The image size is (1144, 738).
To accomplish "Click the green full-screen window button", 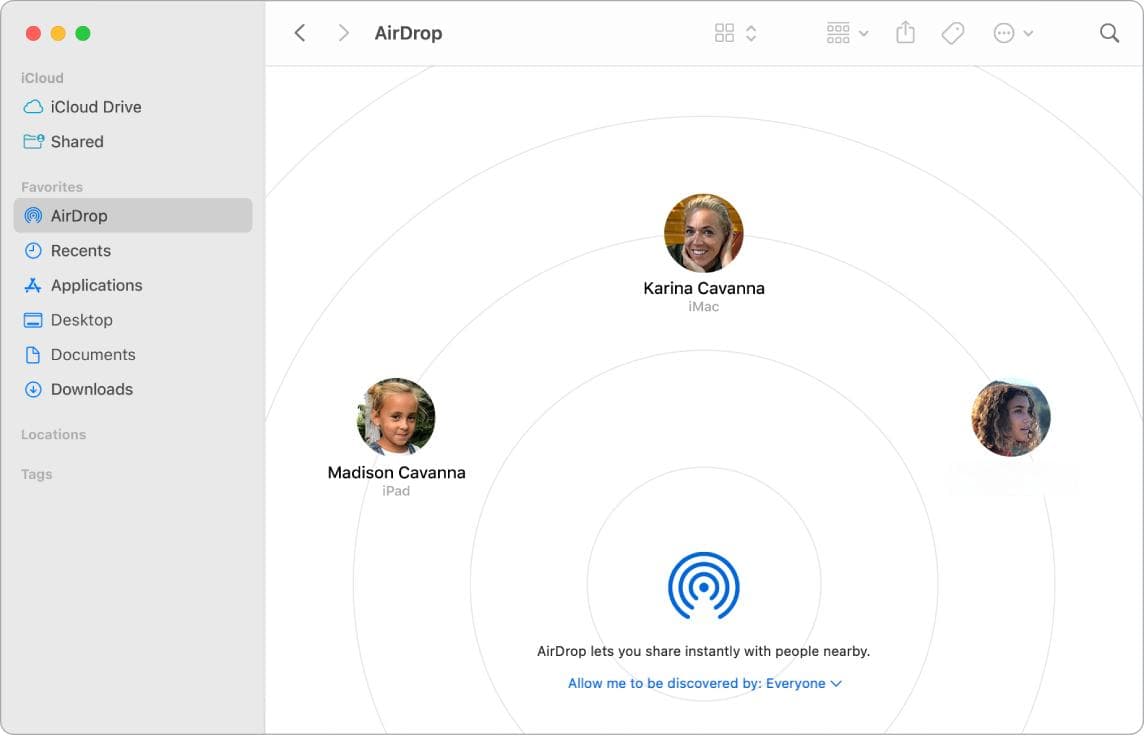I will [x=83, y=34].
